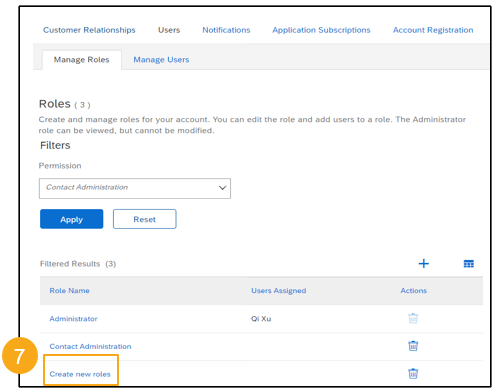This screenshot has width=497, height=392.
Task: Sort by Users Assigned column header
Action: click(x=279, y=291)
